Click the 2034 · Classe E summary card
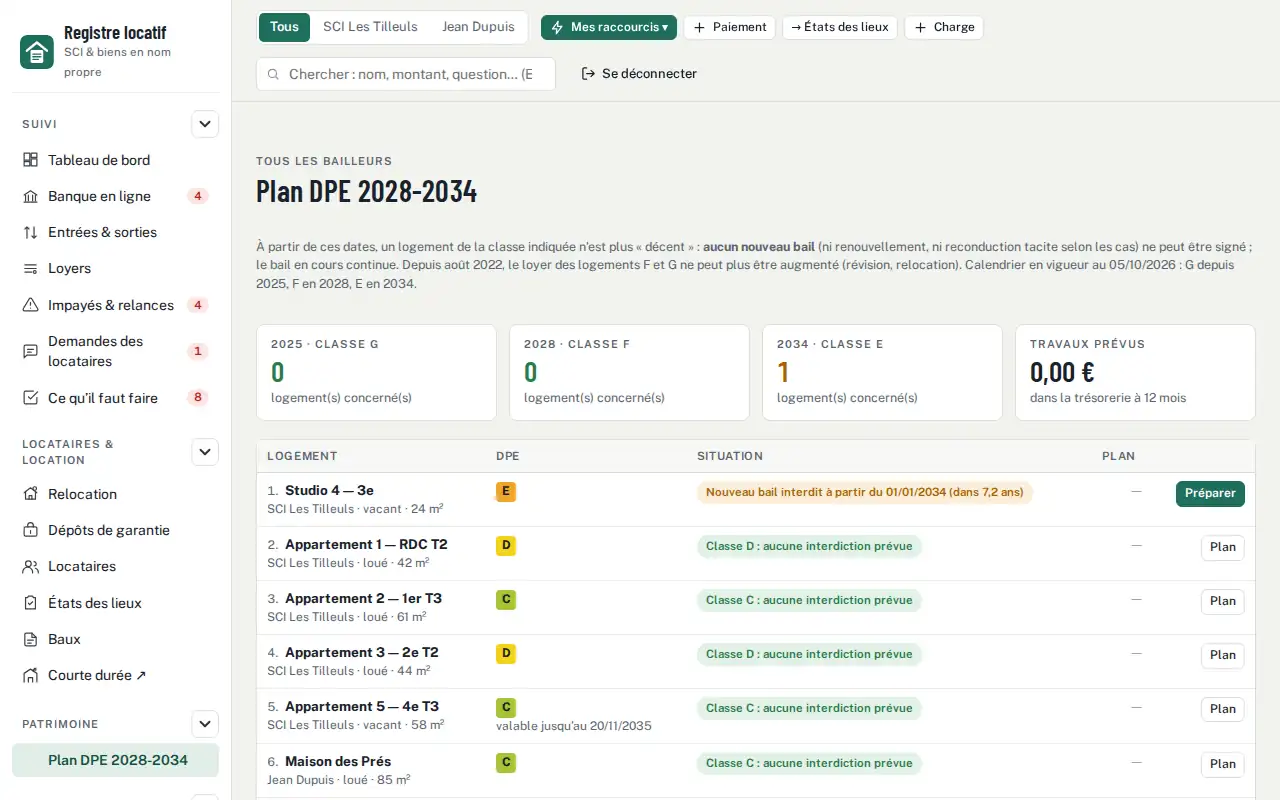Image resolution: width=1280 pixels, height=800 pixels. [882, 372]
